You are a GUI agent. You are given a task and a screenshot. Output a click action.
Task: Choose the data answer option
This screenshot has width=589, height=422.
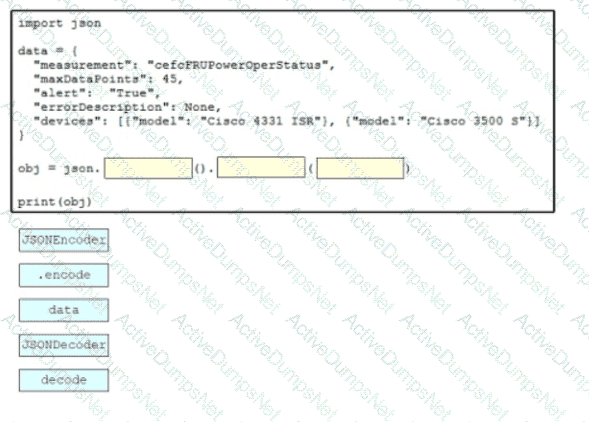point(64,310)
